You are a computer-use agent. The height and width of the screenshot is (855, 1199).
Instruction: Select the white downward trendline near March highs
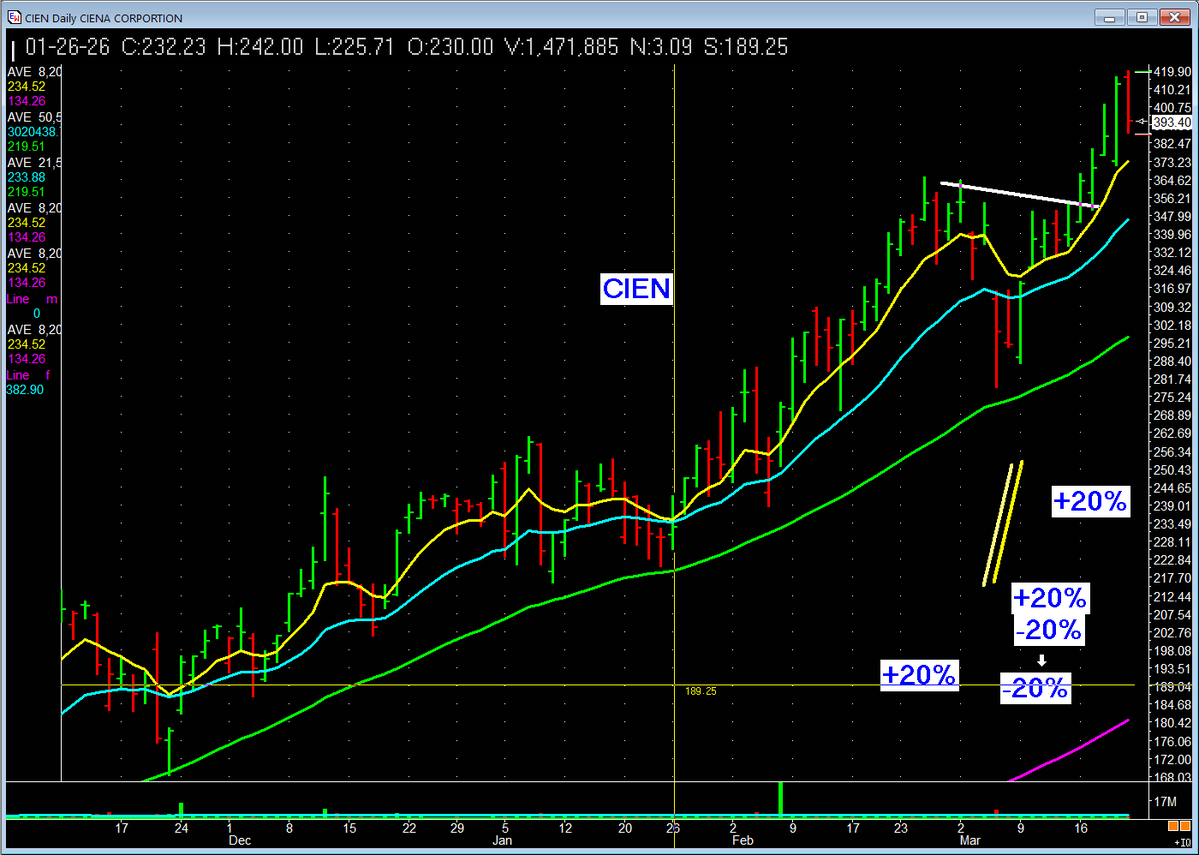[1020, 194]
